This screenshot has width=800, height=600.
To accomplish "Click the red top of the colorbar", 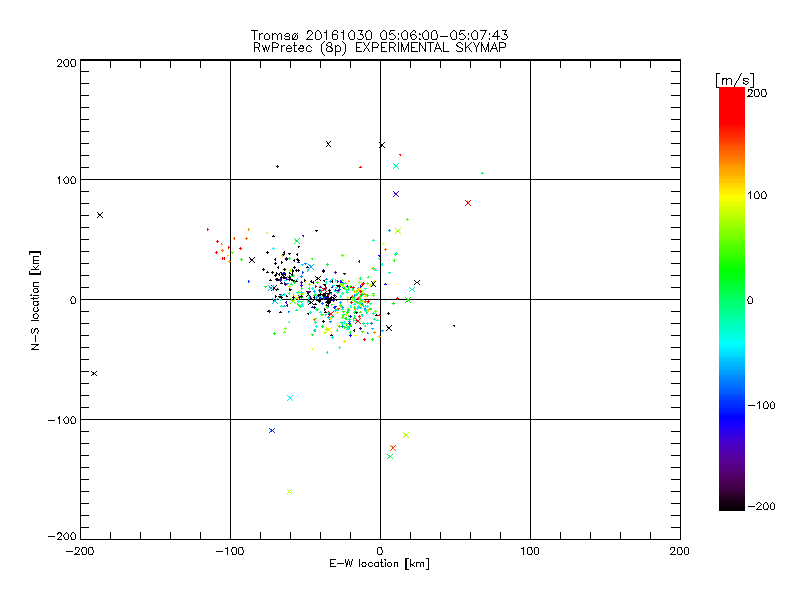I will point(731,95).
